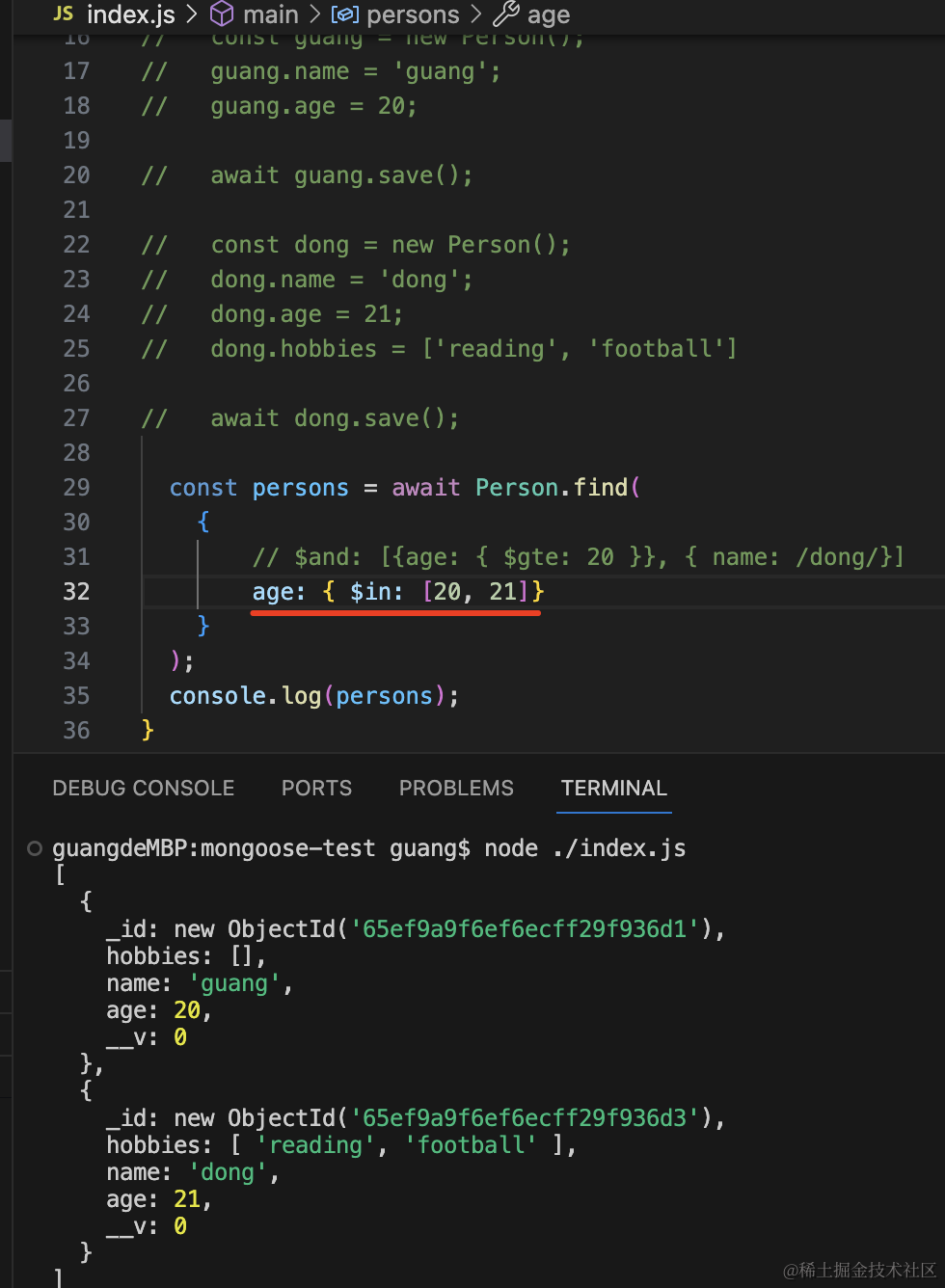
Task: Click line number 32 in the gutter
Action: click(76, 591)
